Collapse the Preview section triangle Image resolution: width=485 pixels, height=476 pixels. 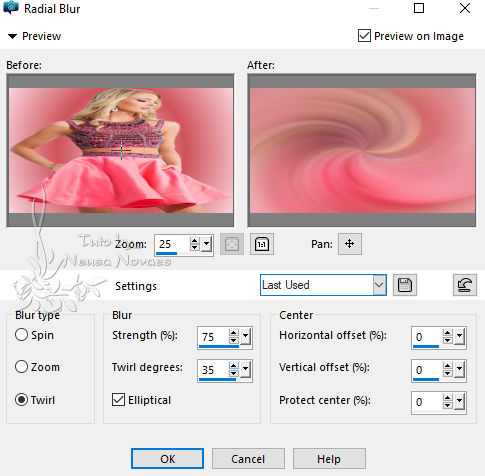[x=12, y=36]
